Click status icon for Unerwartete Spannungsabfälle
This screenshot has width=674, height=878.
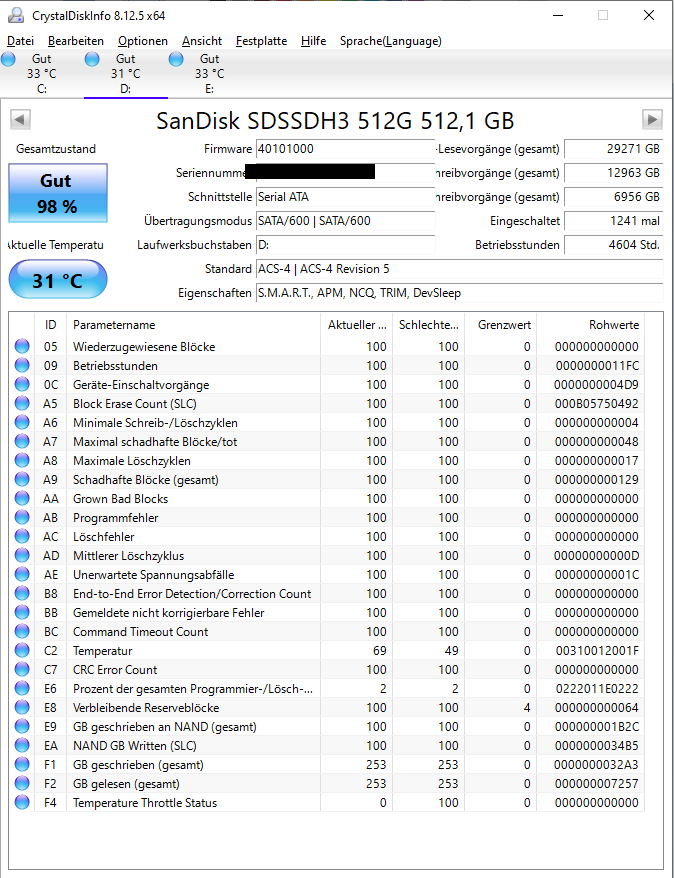(x=22, y=575)
